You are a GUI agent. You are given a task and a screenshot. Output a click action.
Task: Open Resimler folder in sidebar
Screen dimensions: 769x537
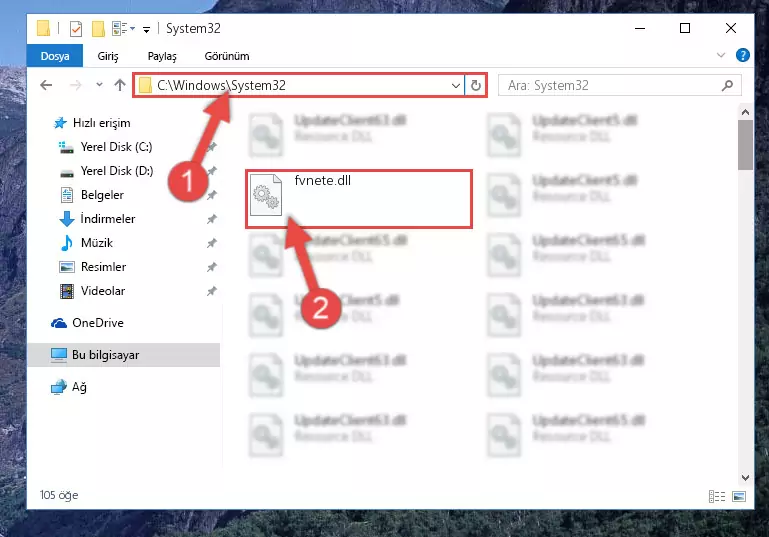point(103,267)
